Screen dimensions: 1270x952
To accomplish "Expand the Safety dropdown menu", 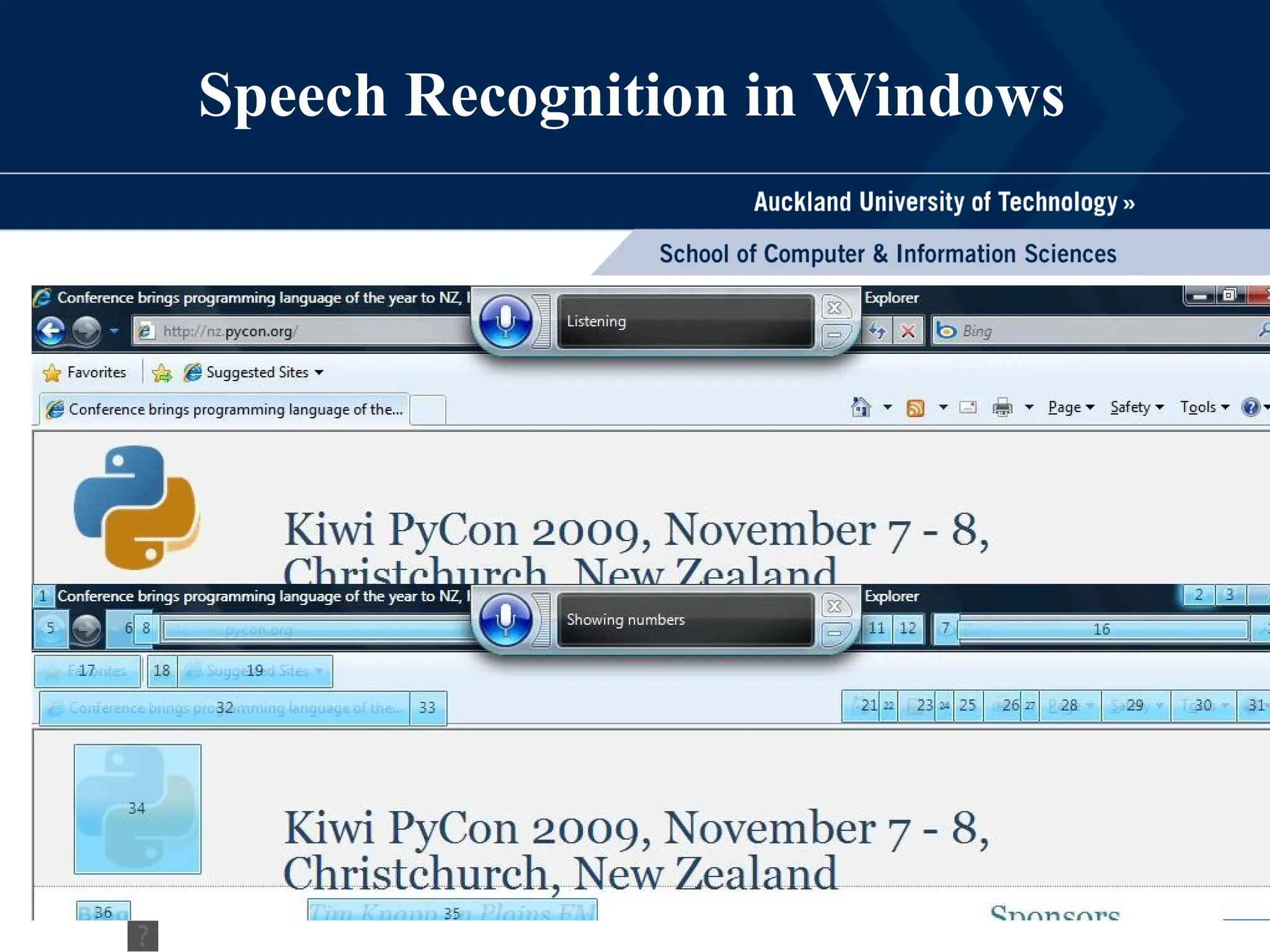I will point(1136,407).
